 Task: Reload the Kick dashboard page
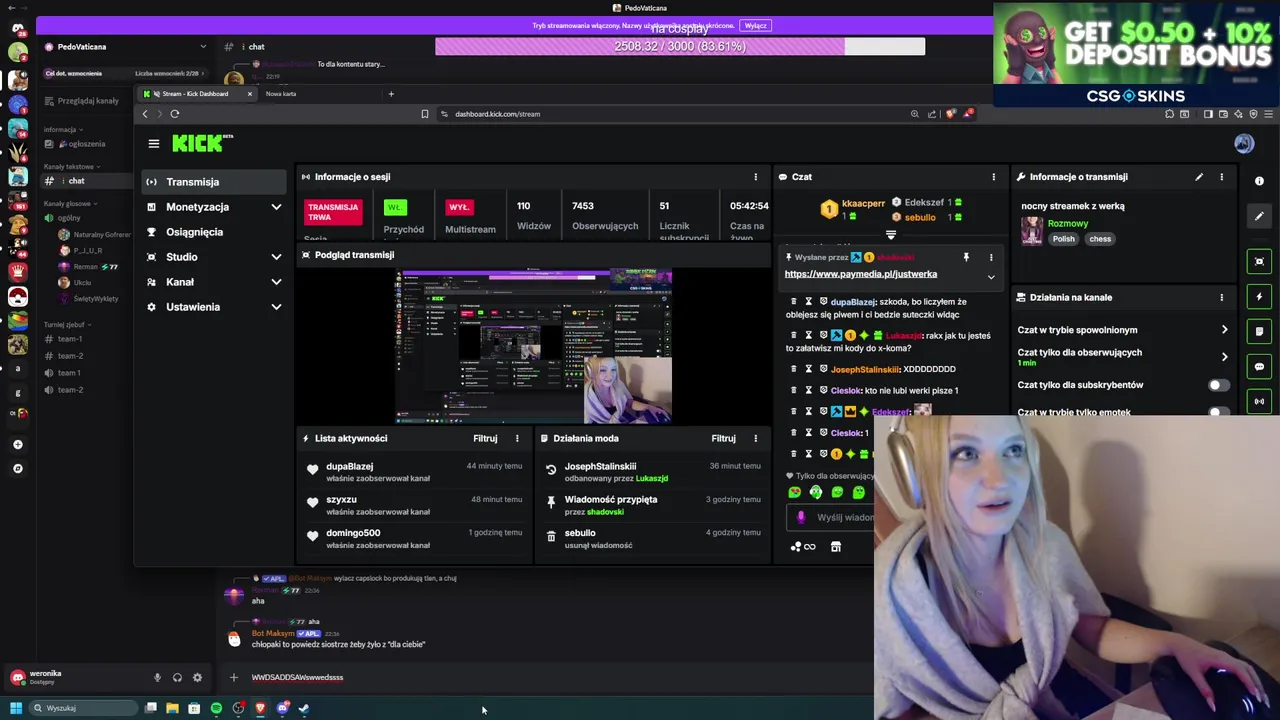[174, 114]
